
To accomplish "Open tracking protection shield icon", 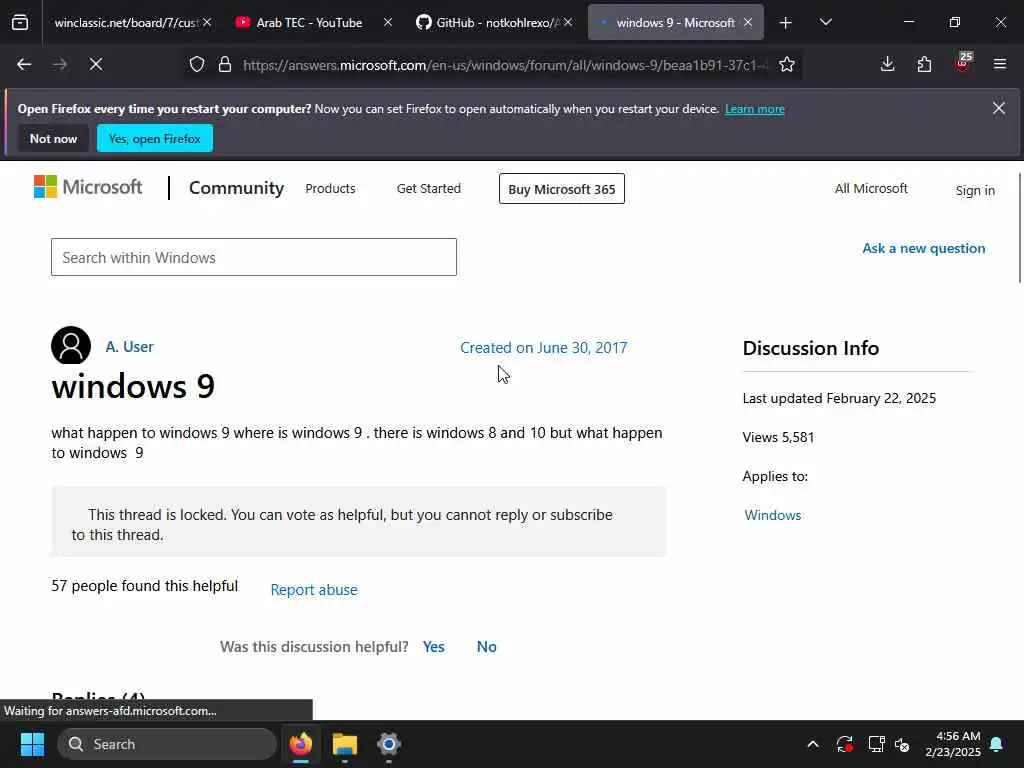I will (x=197, y=65).
